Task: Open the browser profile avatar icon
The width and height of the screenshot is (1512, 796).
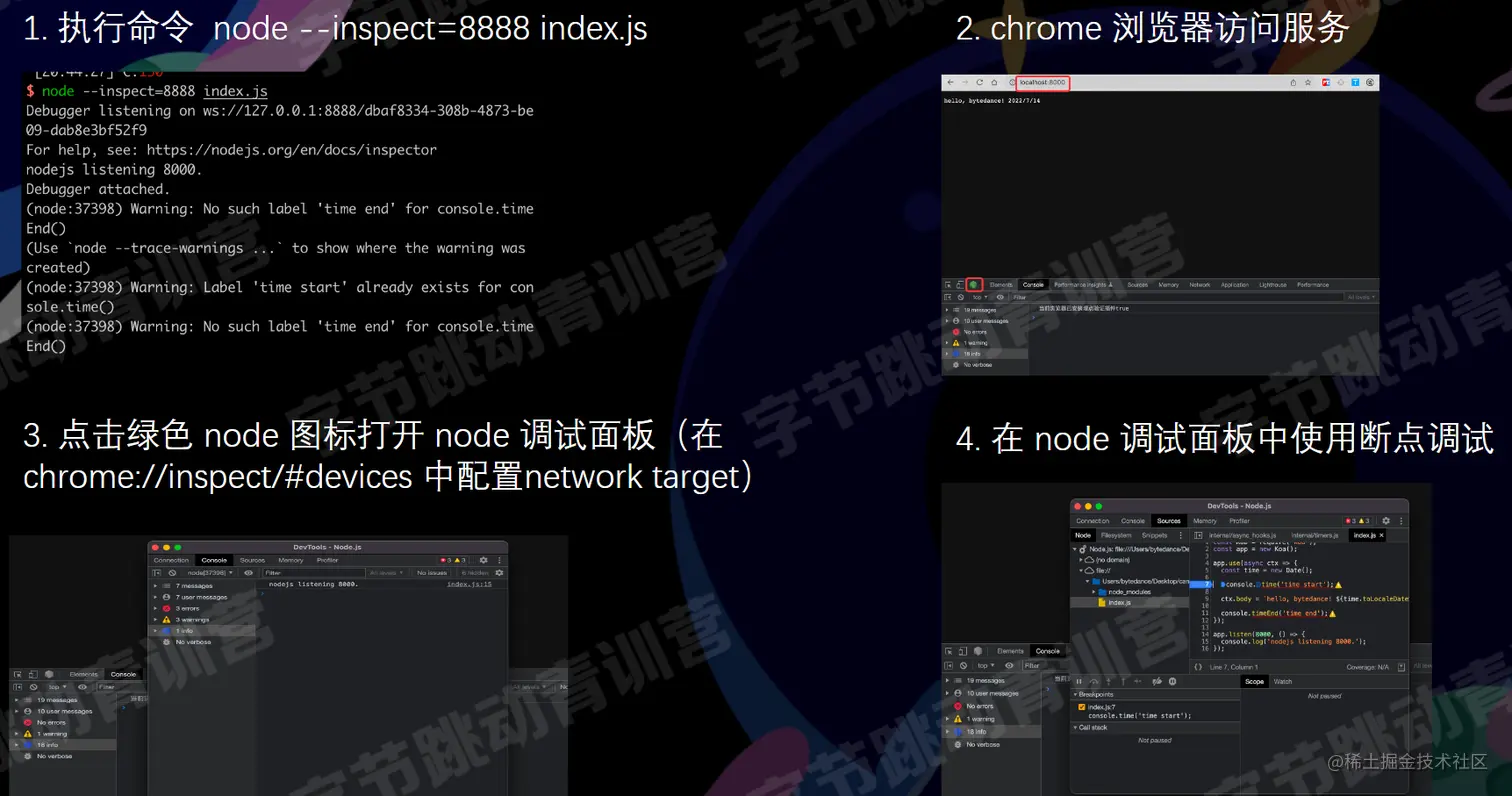Action: click(x=1370, y=82)
